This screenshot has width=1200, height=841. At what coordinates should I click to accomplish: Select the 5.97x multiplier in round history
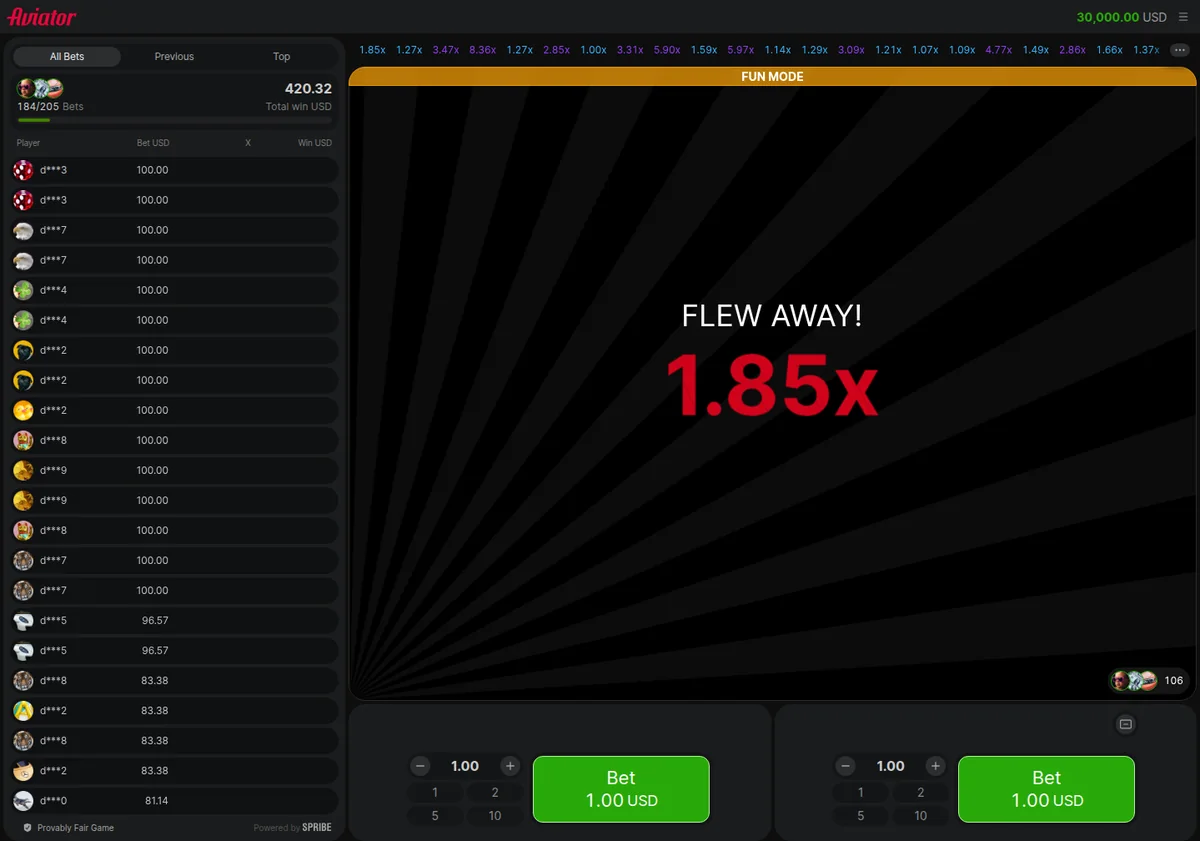click(741, 50)
